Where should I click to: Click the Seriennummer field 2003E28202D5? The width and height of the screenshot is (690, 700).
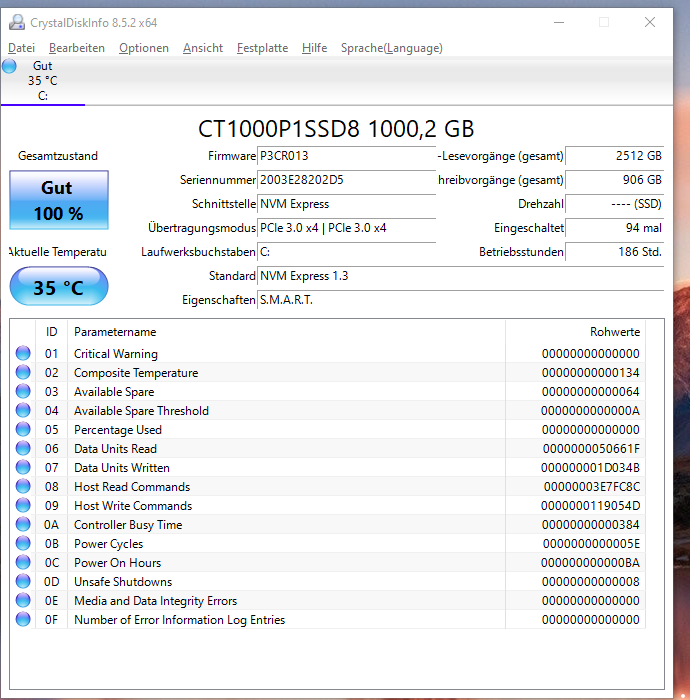coord(346,180)
